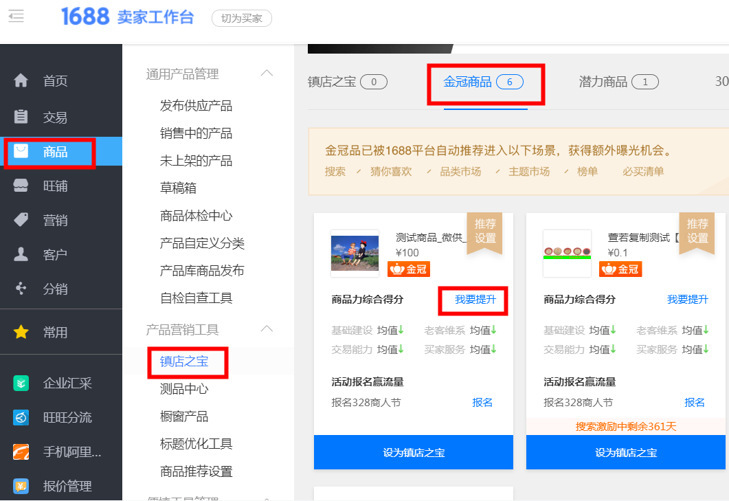This screenshot has height=501, width=729.
Task: Open 交易 in the left navigation
Action: point(55,117)
